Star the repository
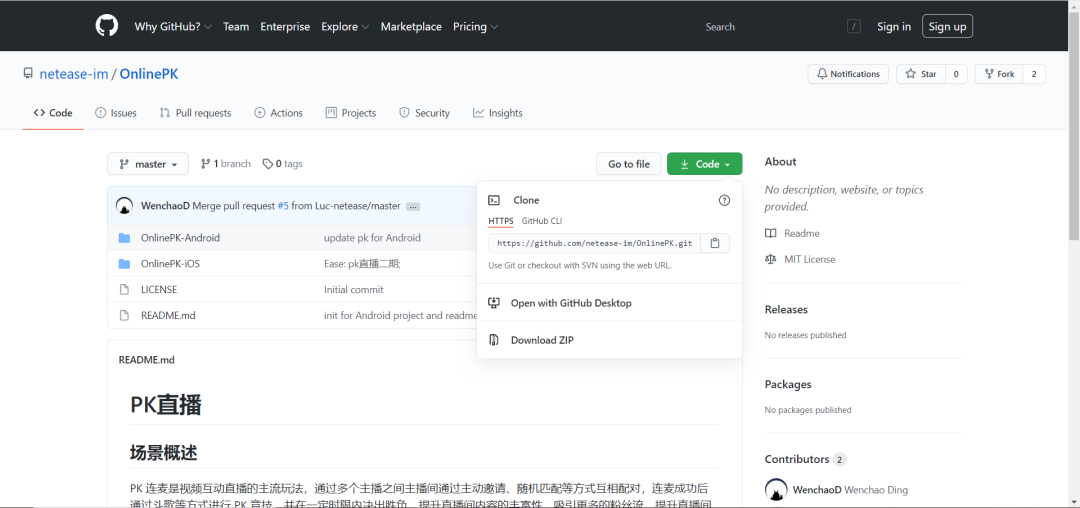 tap(920, 74)
